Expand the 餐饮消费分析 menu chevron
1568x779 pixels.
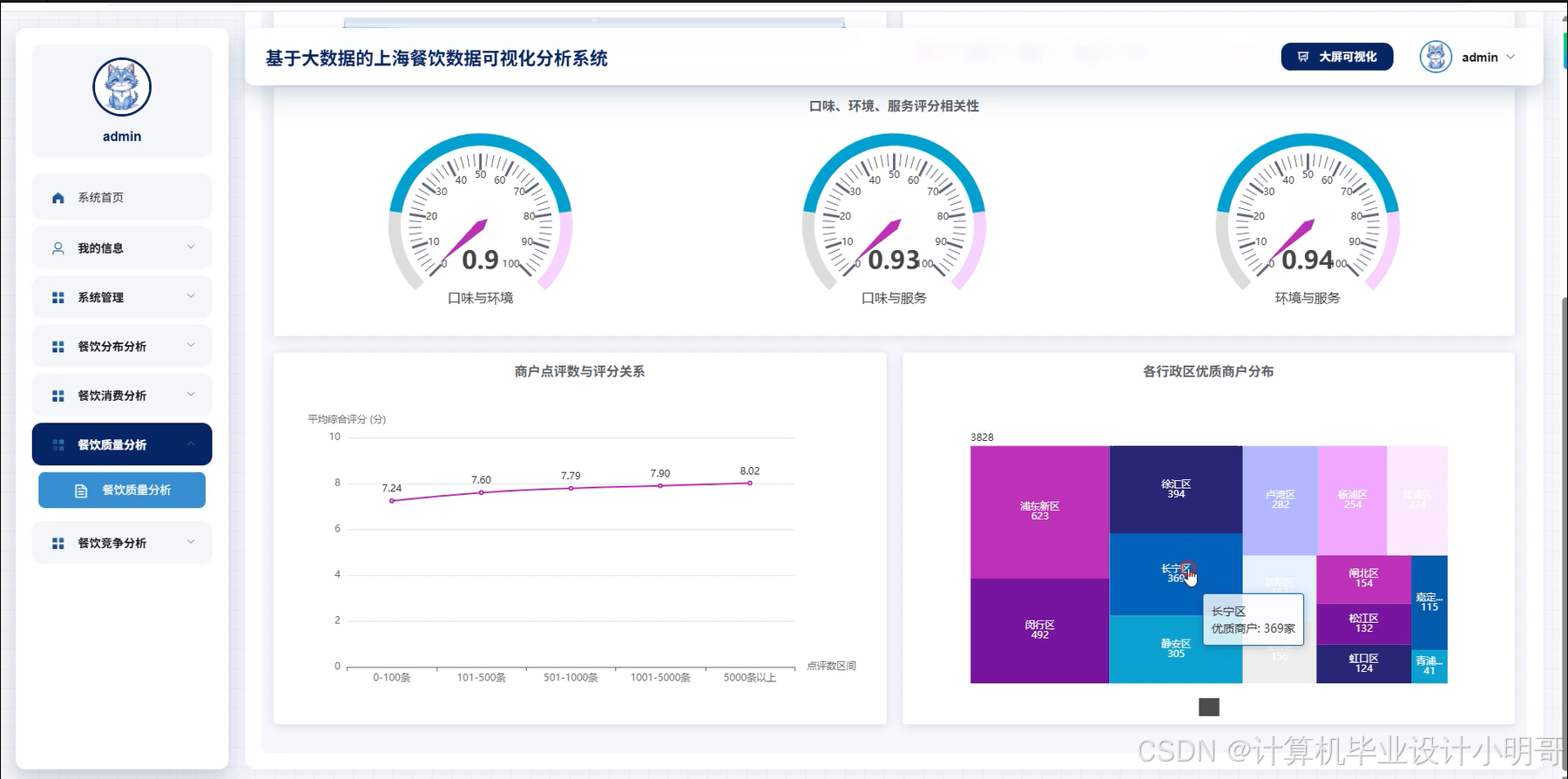tap(191, 395)
